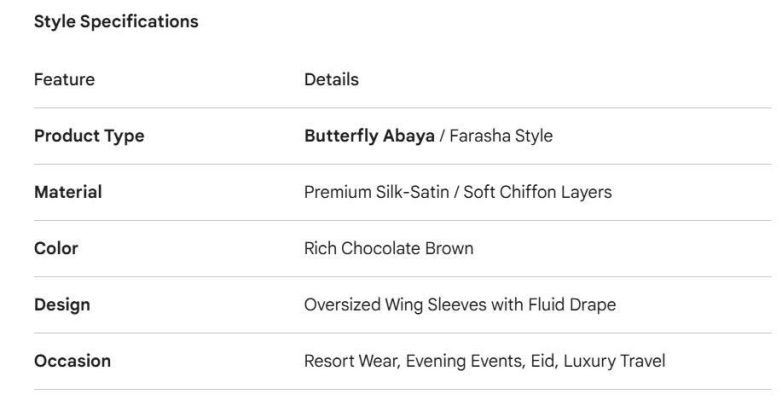The width and height of the screenshot is (782, 400).
Task: Select the Design row label
Action: pos(62,305)
